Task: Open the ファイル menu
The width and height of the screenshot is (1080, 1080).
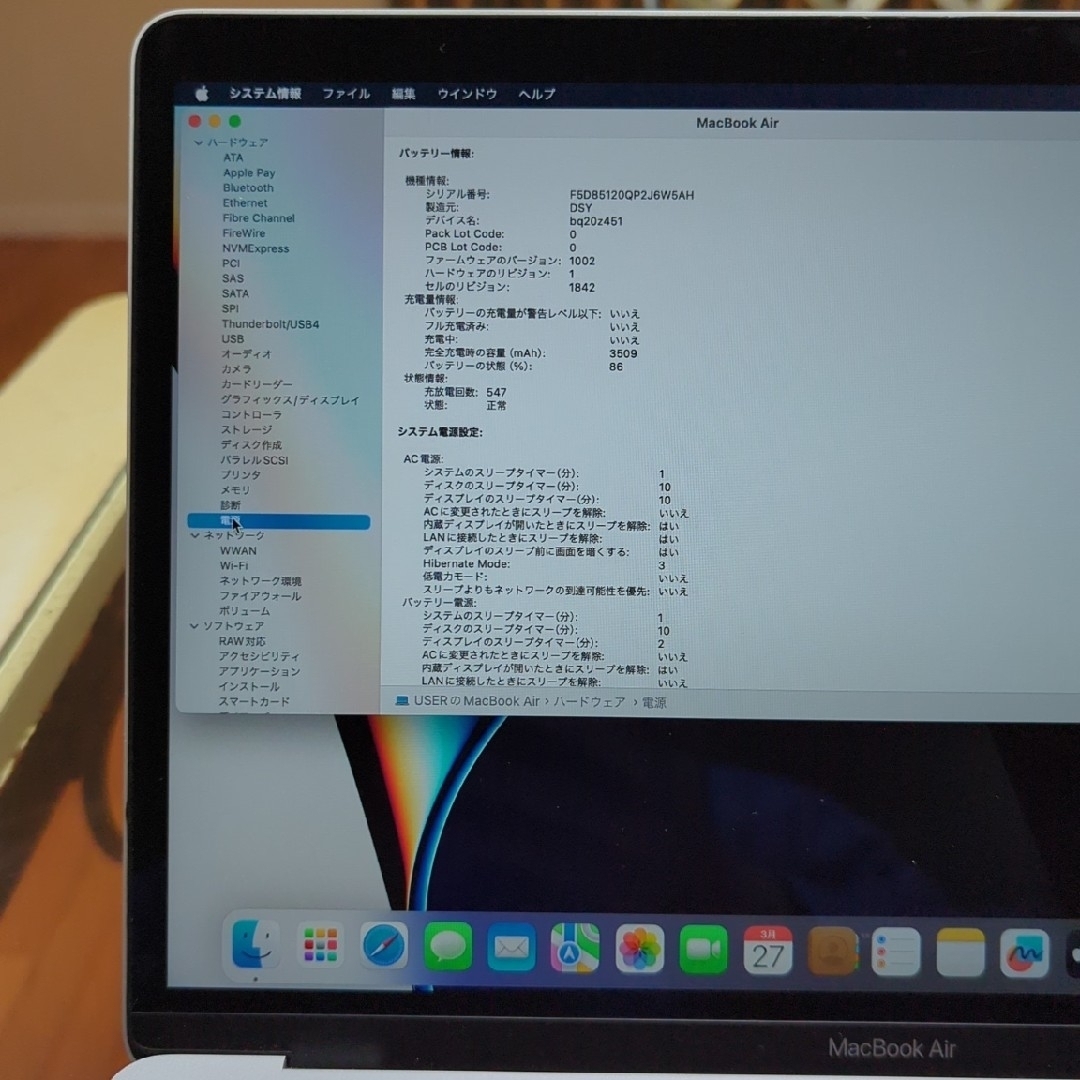Action: [346, 93]
